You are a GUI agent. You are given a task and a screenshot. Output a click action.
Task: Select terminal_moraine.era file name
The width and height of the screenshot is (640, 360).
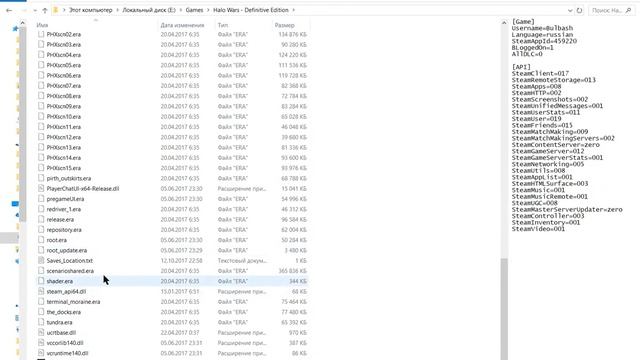pos(73,302)
